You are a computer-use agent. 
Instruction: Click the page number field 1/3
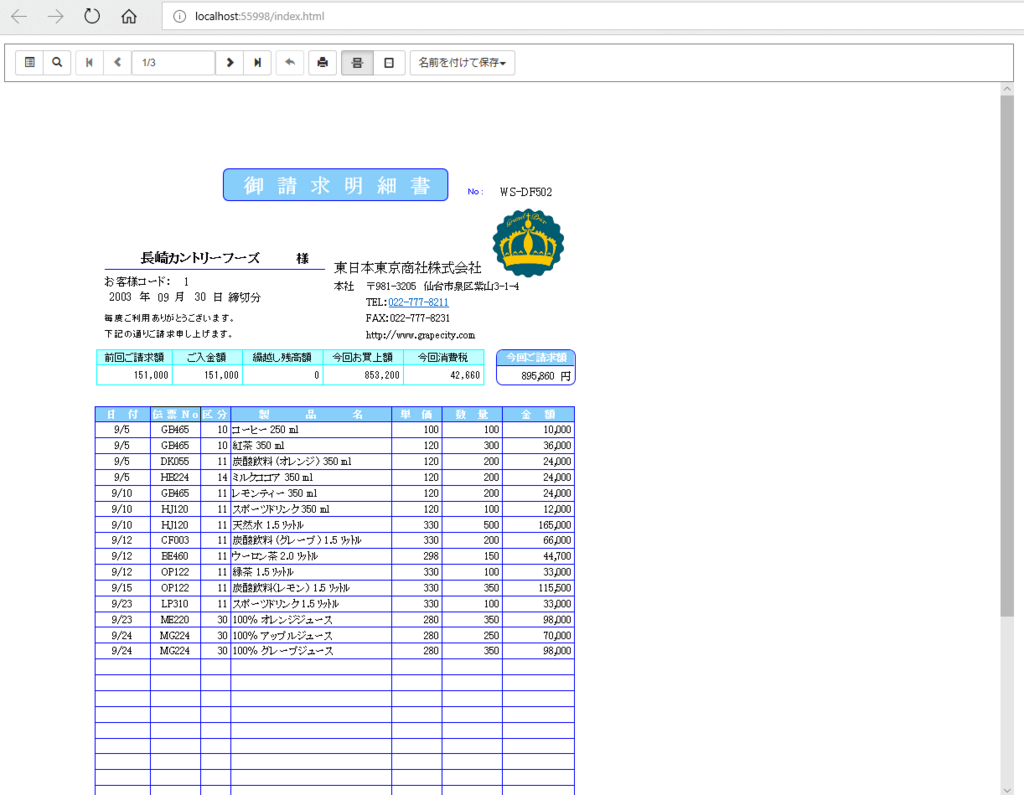click(173, 63)
